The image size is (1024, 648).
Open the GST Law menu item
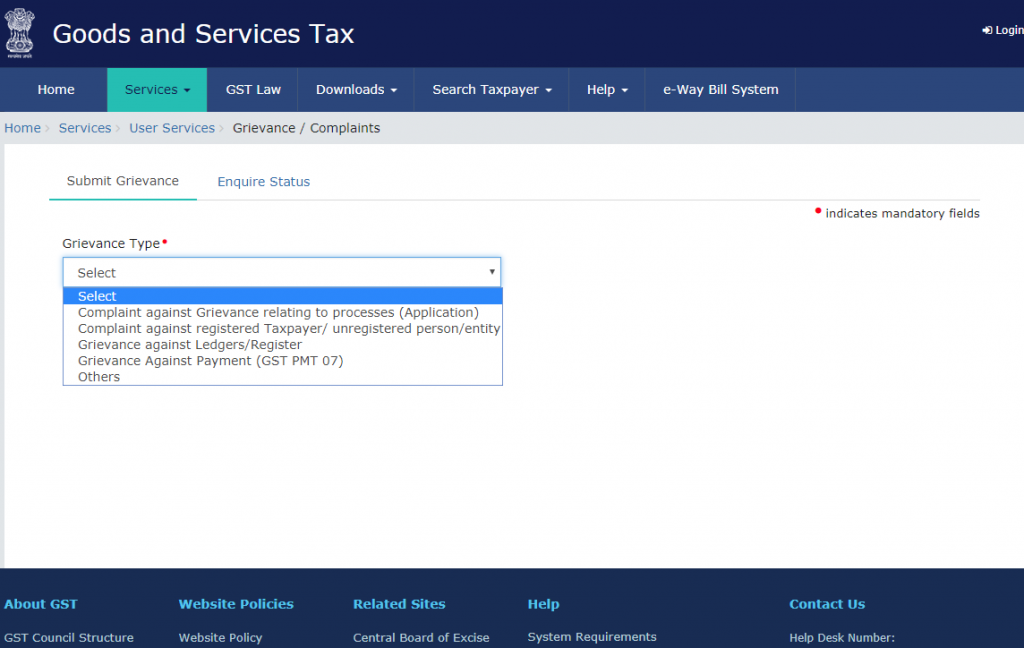pyautogui.click(x=252, y=89)
